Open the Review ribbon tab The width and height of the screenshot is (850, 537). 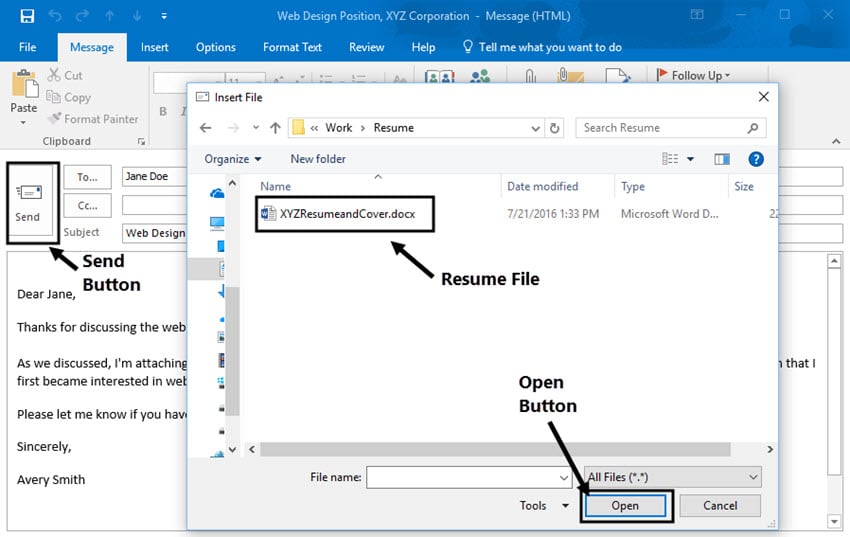[366, 47]
